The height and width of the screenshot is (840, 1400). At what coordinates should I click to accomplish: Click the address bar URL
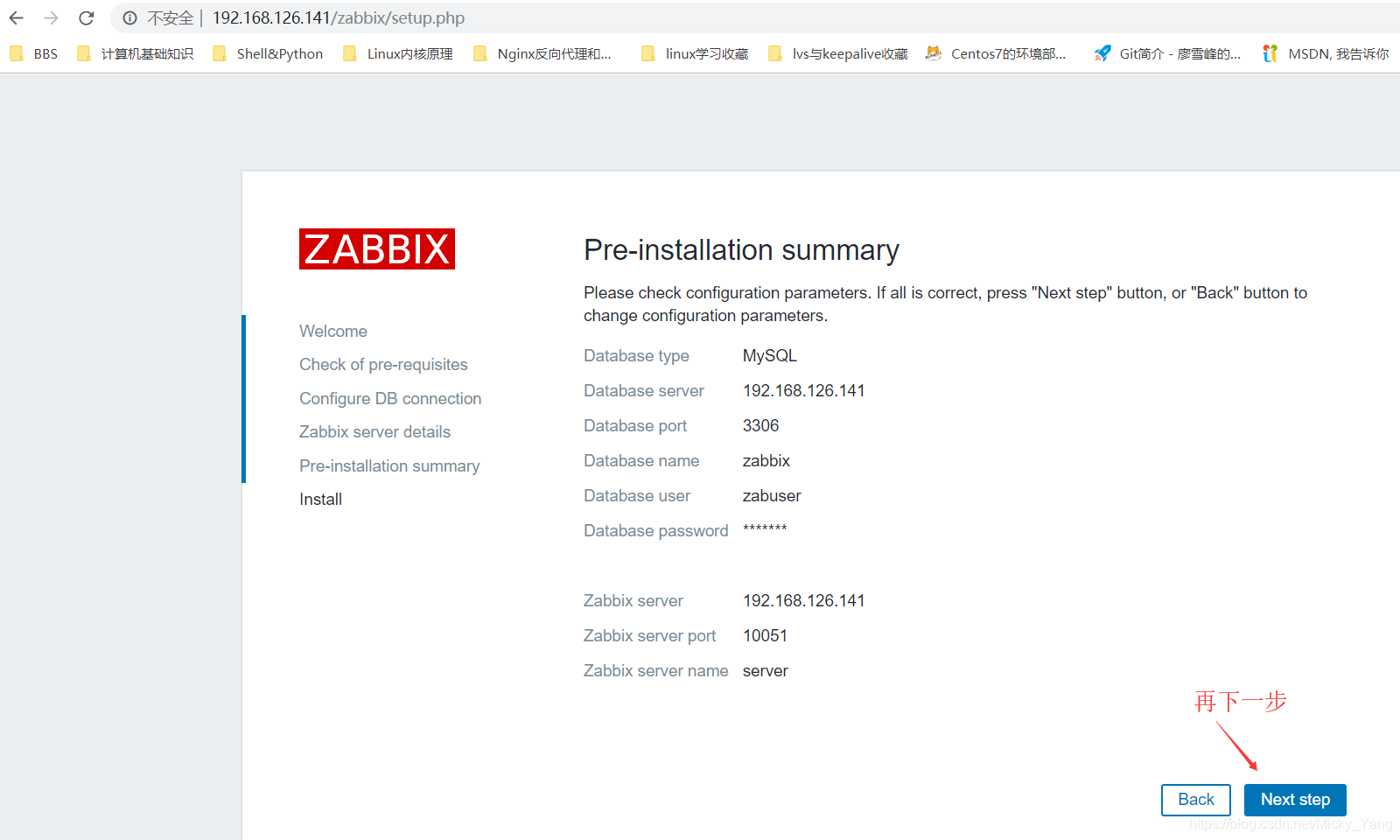339,18
